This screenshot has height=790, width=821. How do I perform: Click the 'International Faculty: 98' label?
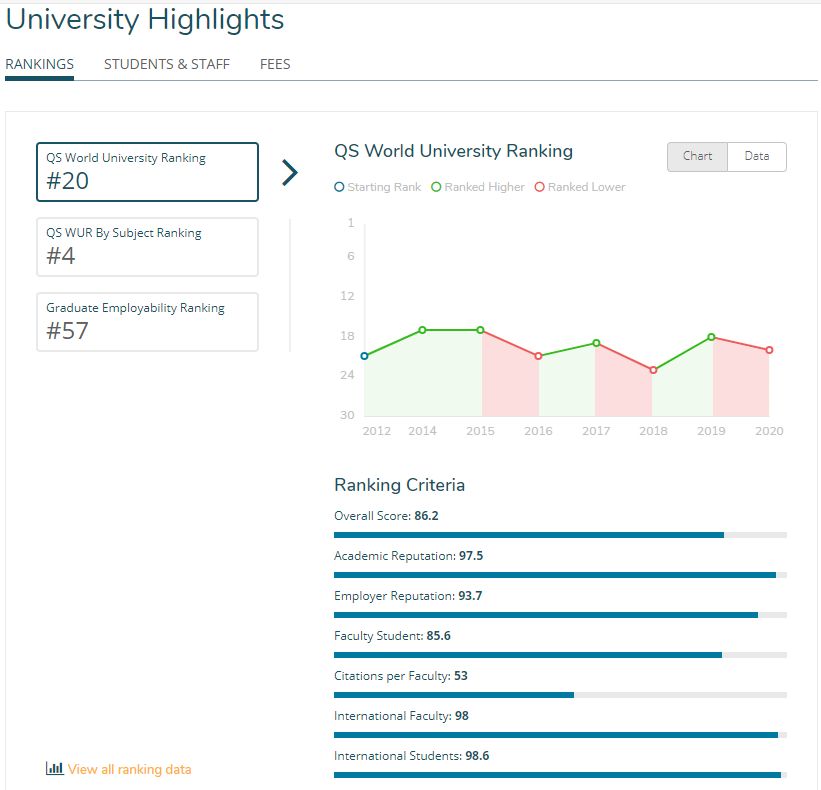[401, 716]
